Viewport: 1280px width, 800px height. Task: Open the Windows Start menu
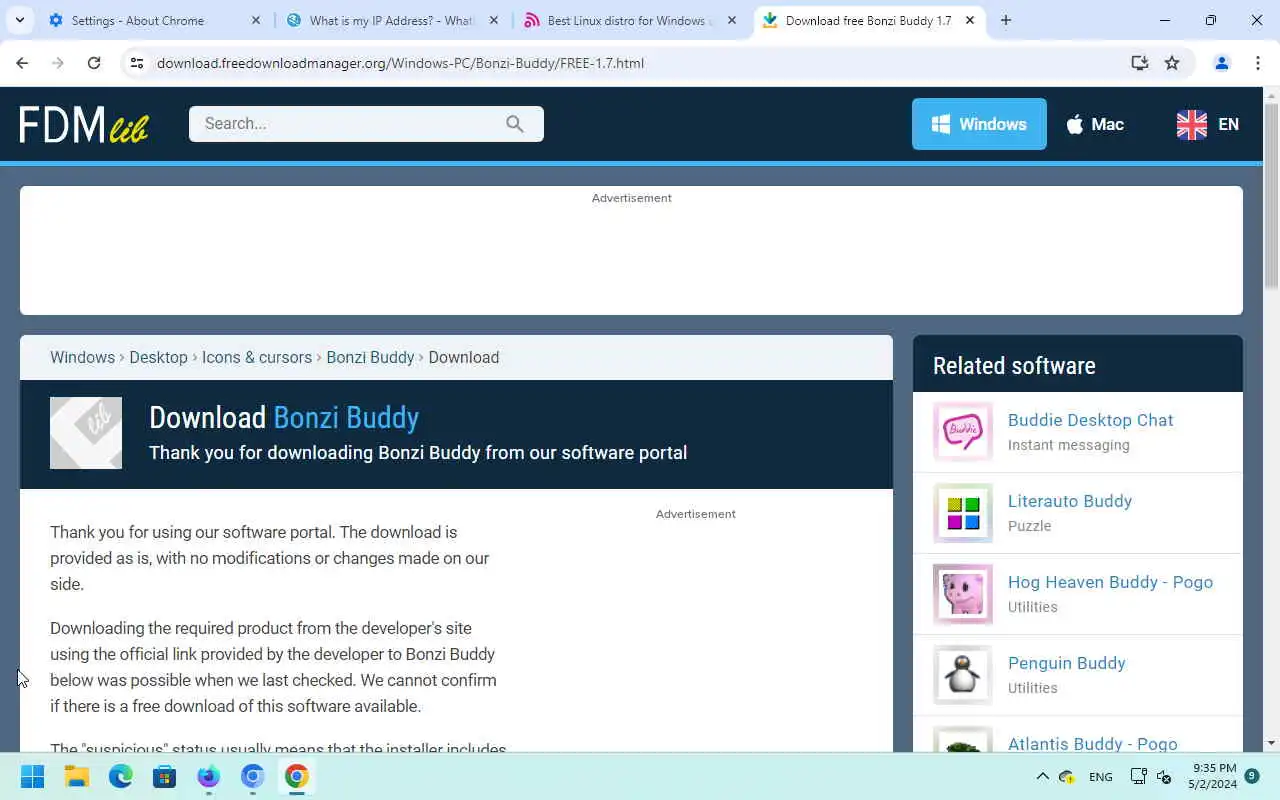point(32,776)
